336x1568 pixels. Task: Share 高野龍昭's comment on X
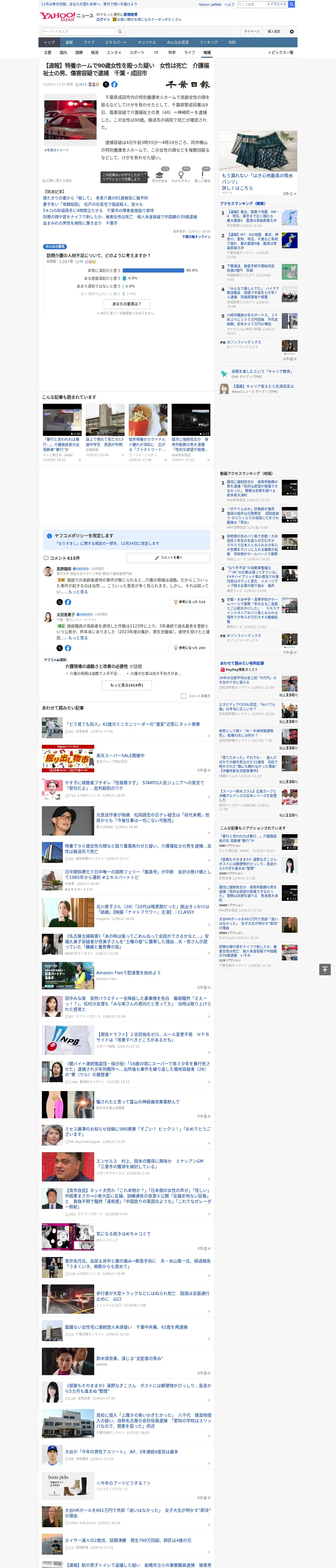60,602
